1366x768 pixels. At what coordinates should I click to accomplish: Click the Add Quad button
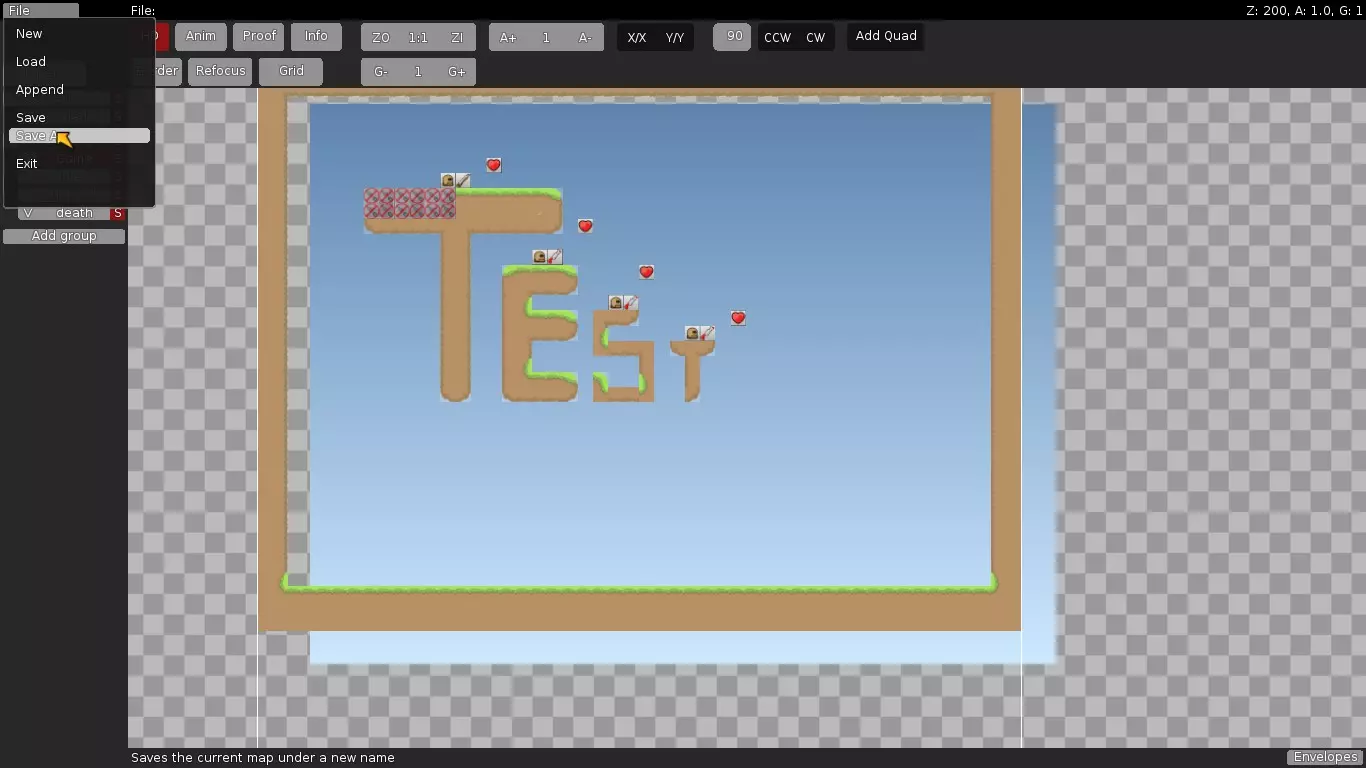click(886, 36)
